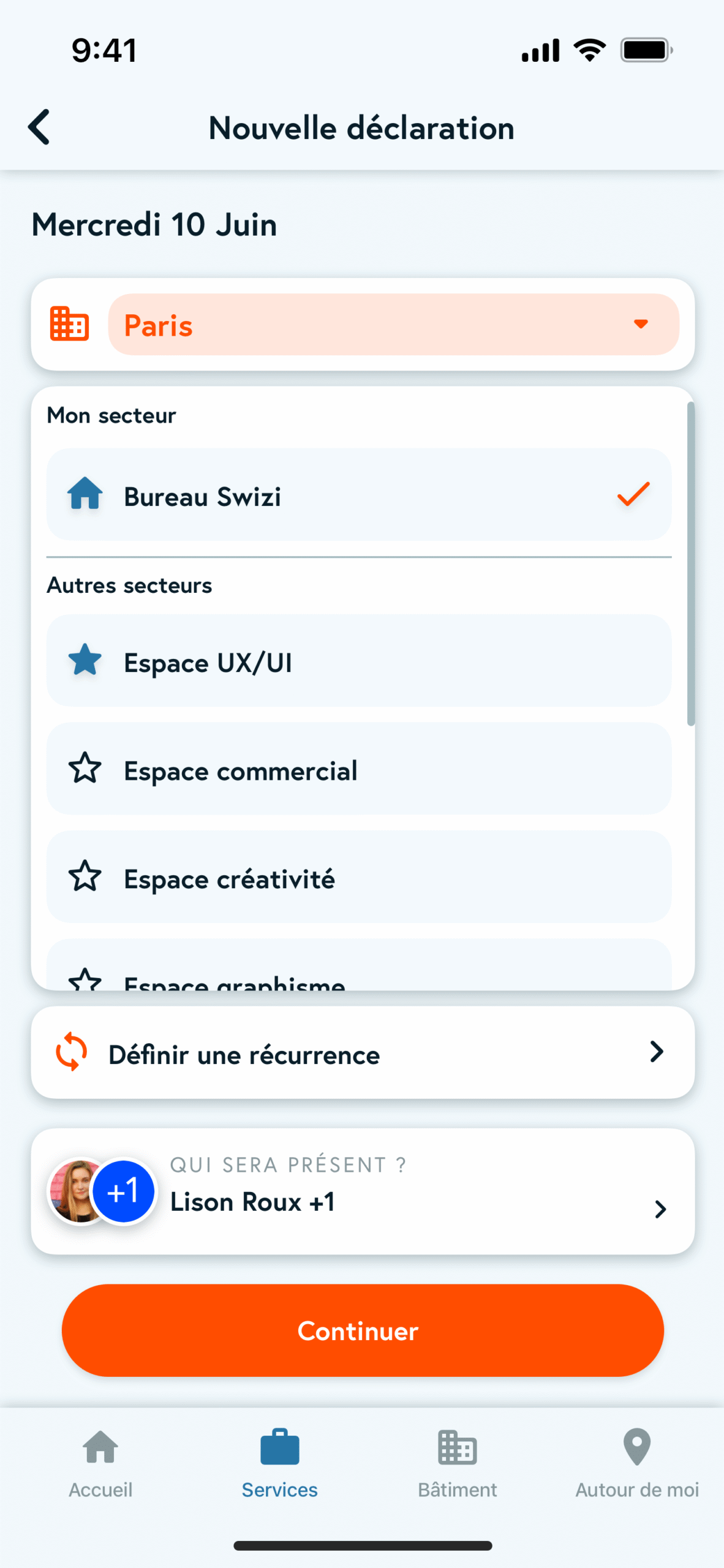Tap the orange recurrence arrows icon
This screenshot has height=1568, width=724.
click(72, 1052)
